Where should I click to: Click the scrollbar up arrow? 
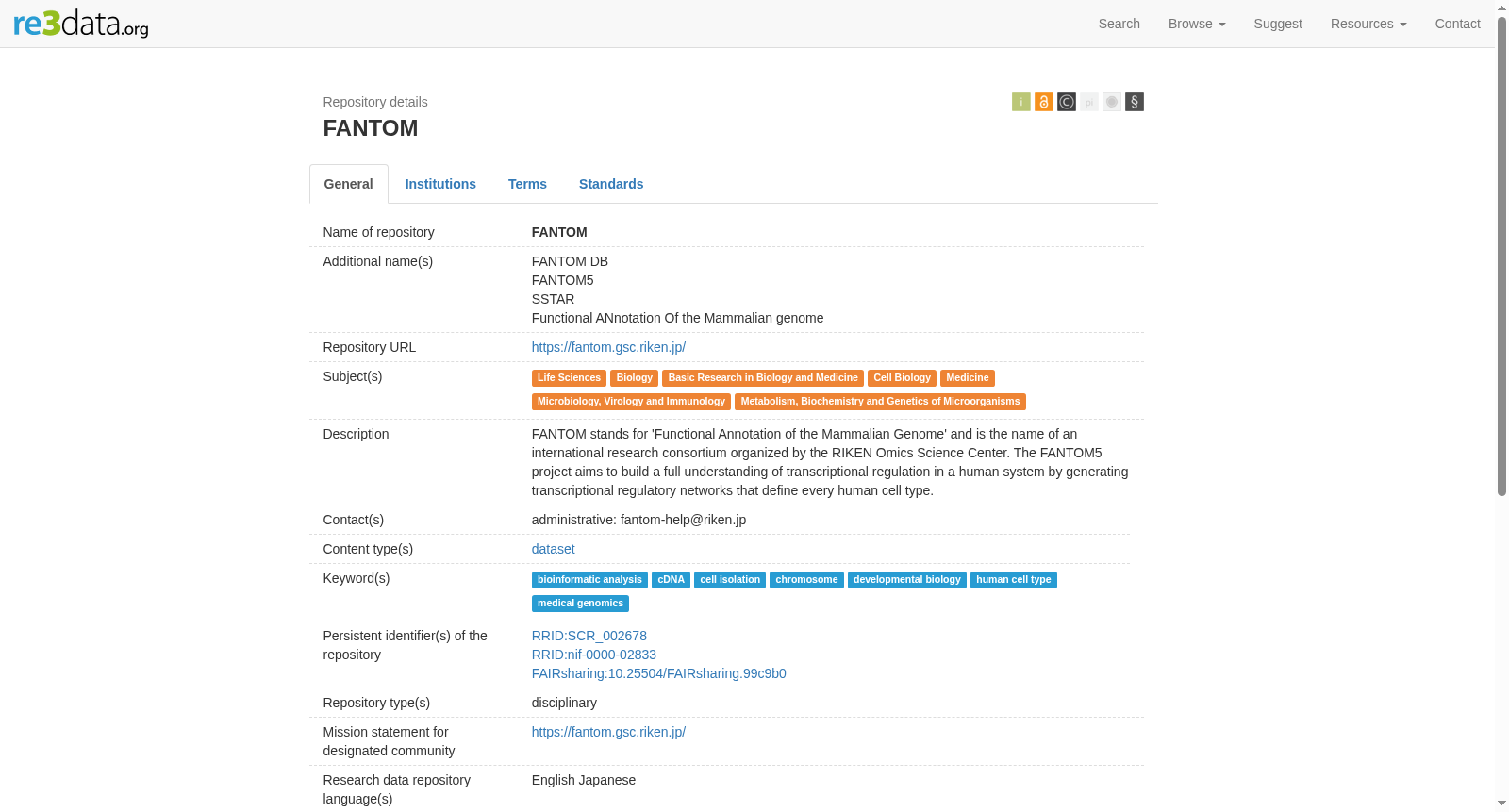point(1502,8)
